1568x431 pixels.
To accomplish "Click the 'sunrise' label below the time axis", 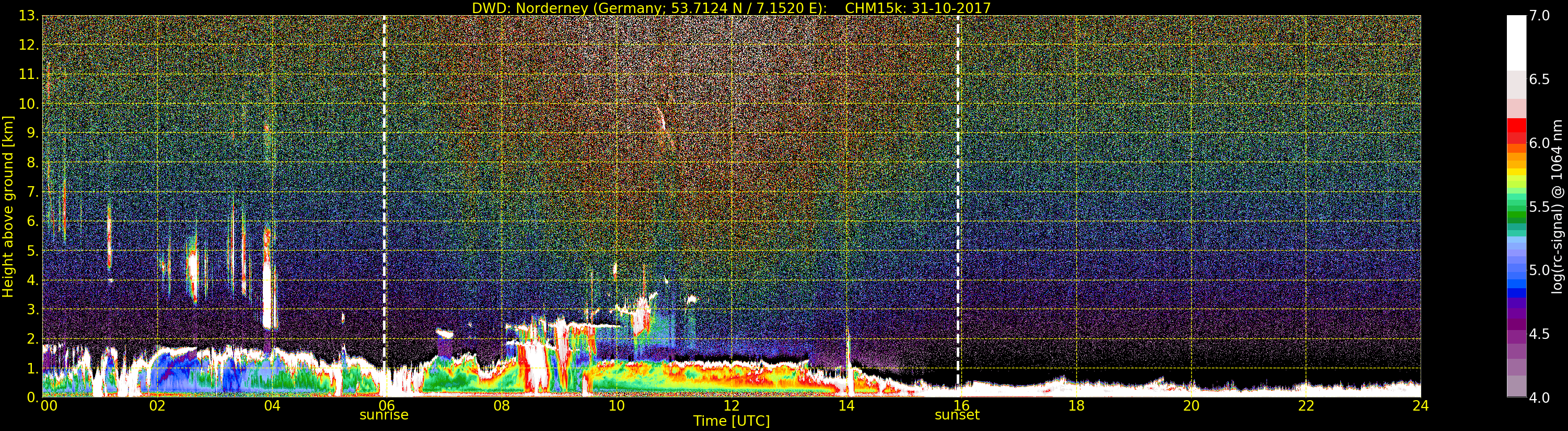I will point(384,415).
